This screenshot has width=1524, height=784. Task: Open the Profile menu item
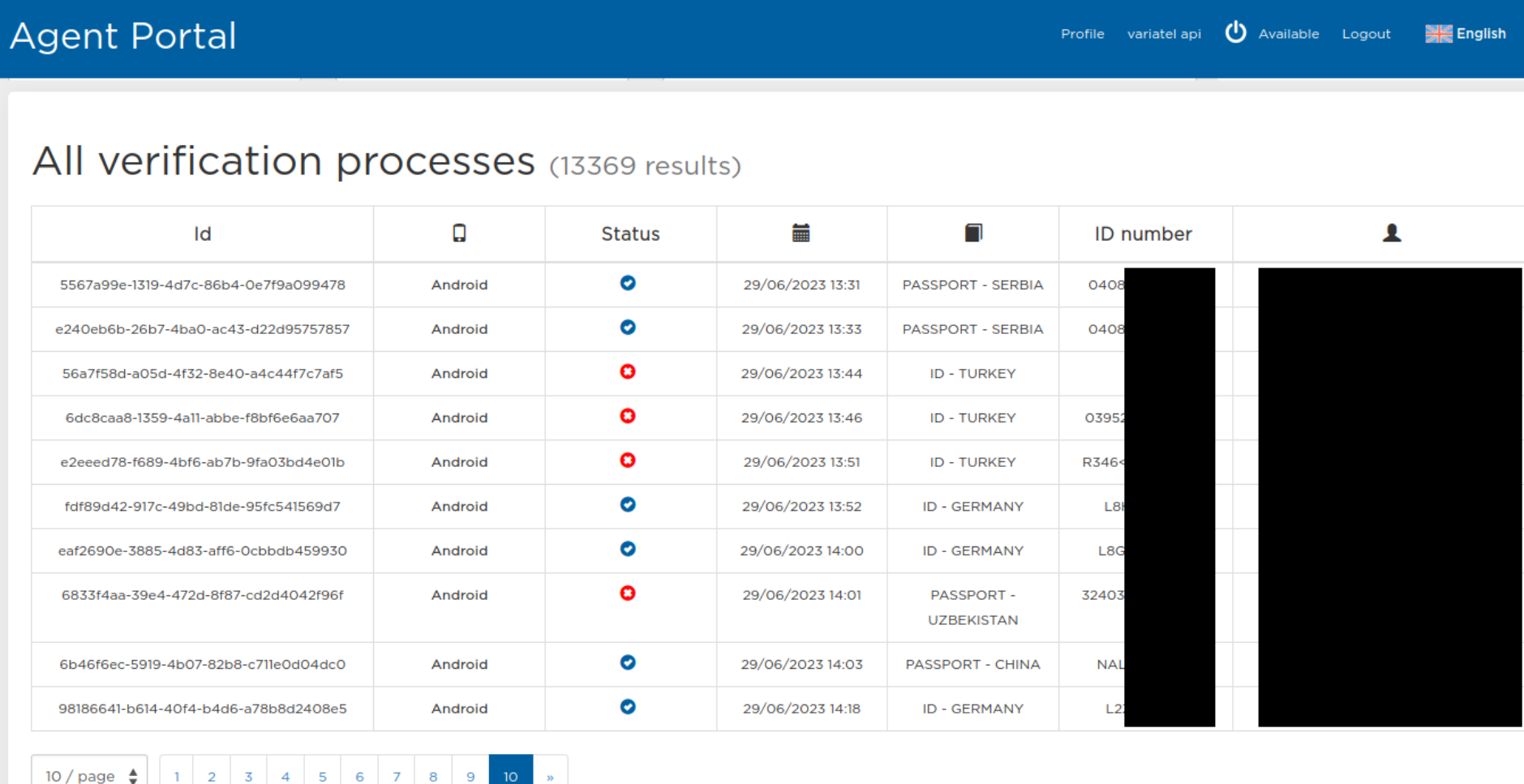click(x=1082, y=34)
